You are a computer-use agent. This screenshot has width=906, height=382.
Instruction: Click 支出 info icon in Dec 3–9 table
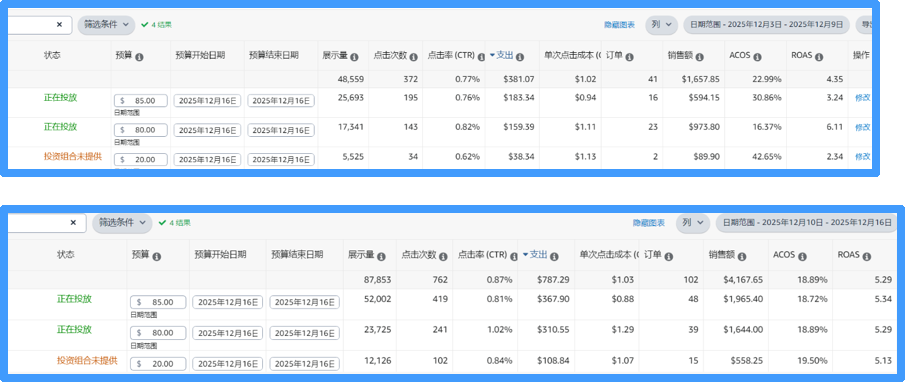click(520, 57)
